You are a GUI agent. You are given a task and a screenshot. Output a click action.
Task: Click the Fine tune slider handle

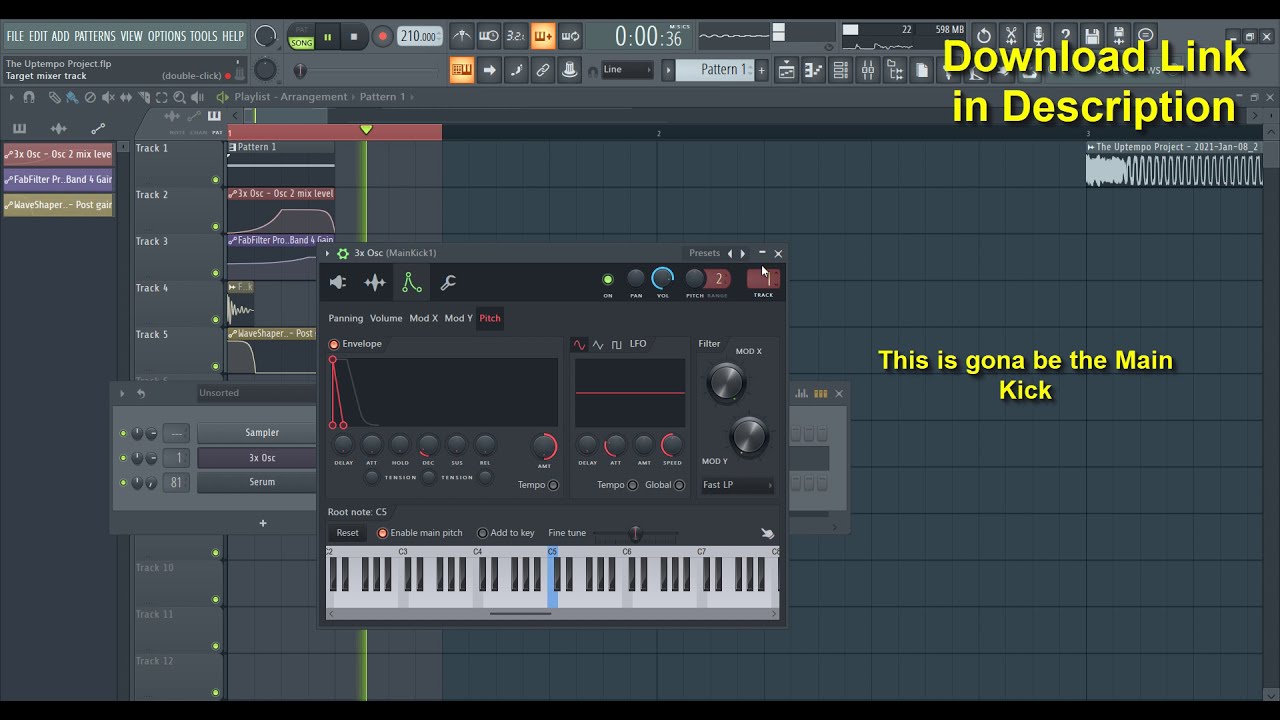click(635, 533)
